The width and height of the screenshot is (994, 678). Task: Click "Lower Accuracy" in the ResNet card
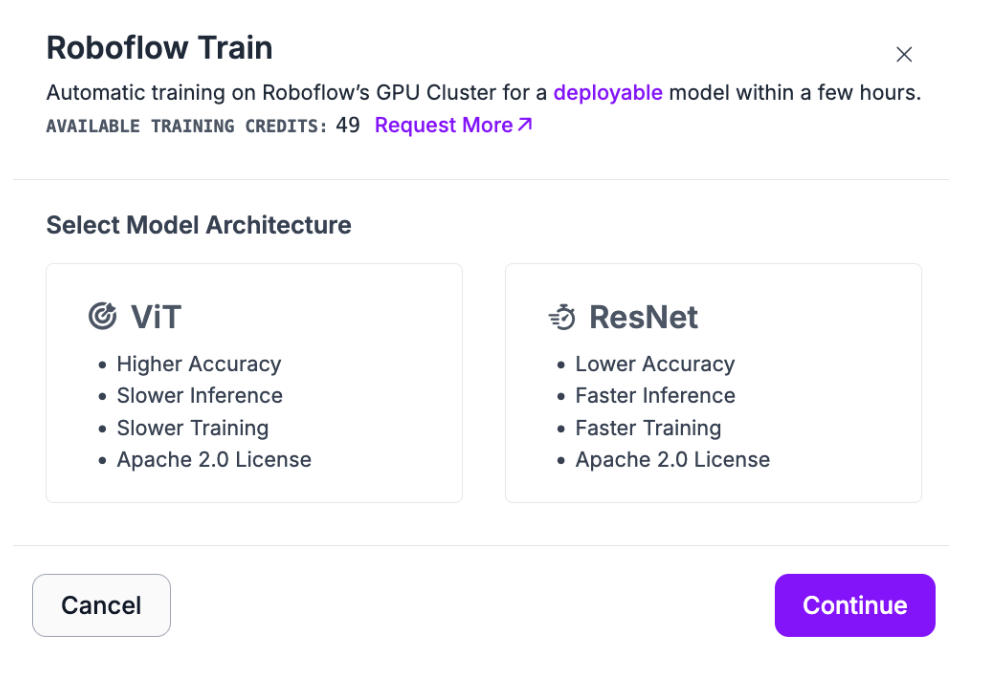pos(655,364)
